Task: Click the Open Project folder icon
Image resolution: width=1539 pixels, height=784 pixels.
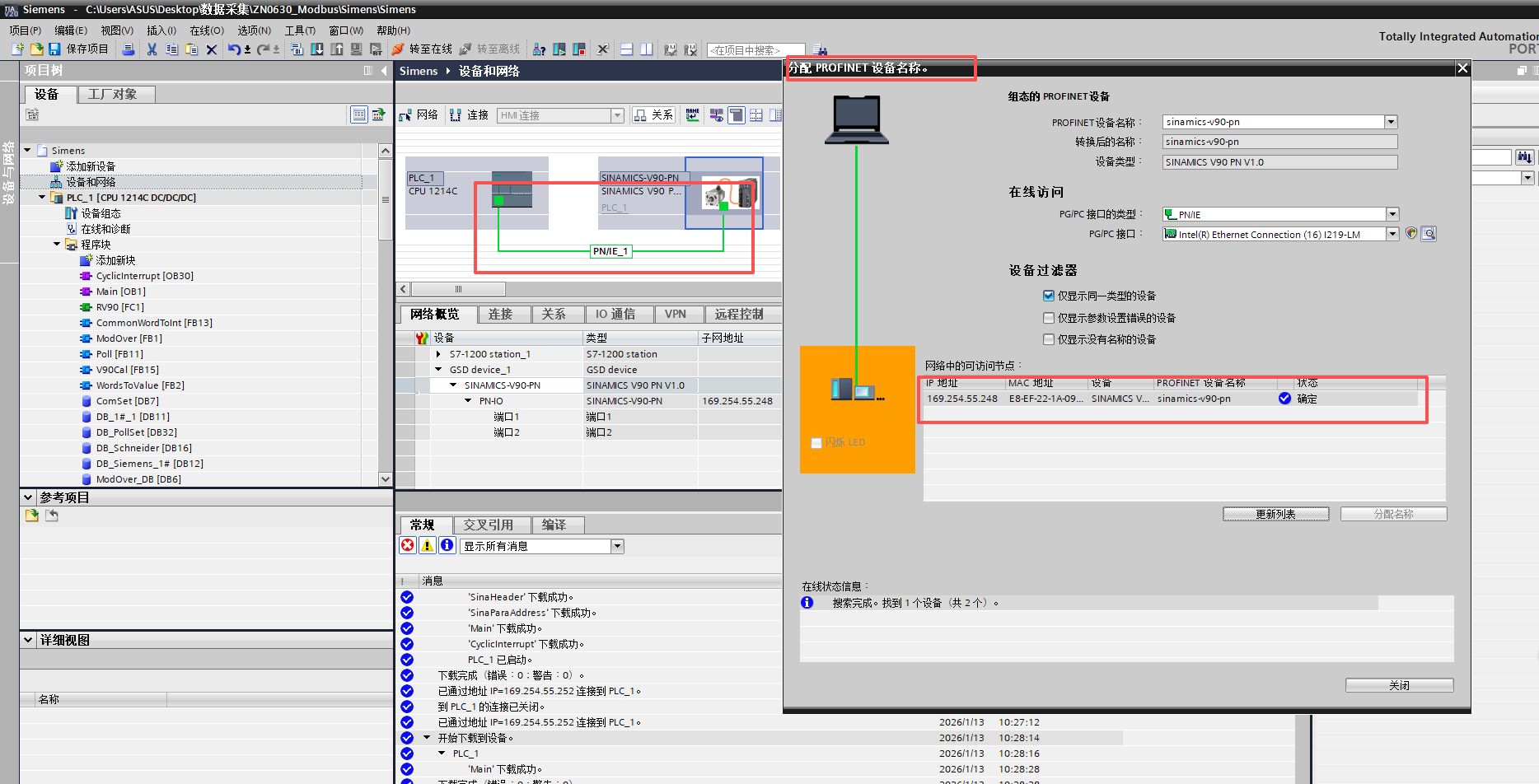Action: [36, 49]
